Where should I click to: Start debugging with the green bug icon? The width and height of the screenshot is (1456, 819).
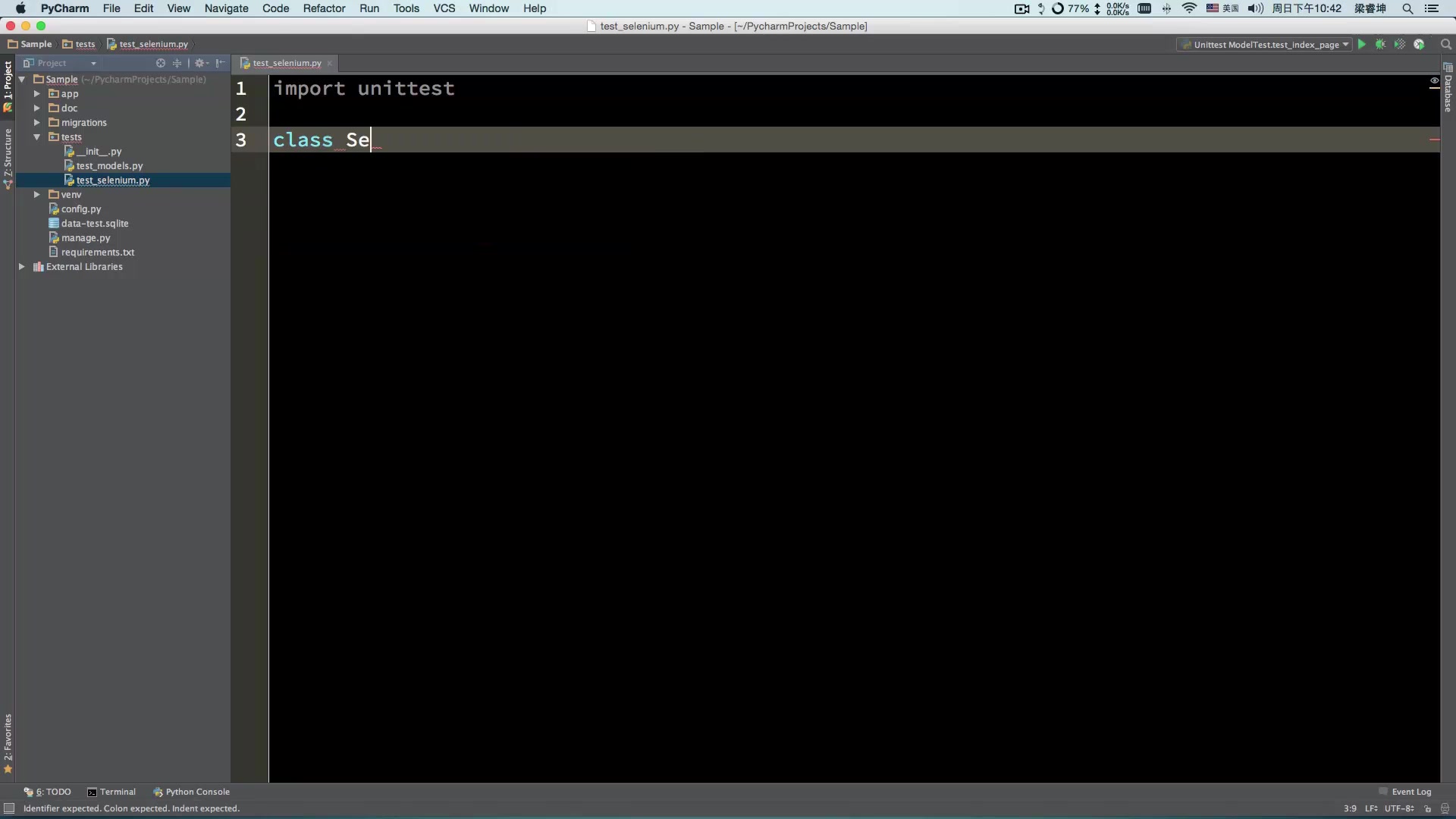point(1380,45)
